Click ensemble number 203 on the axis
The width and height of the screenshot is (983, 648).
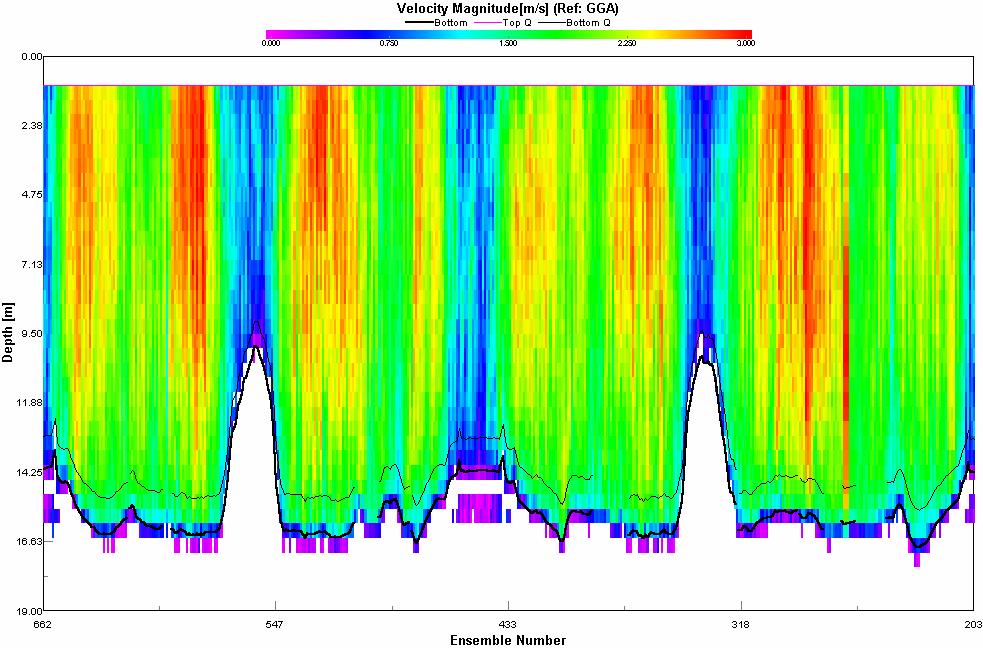(x=974, y=624)
